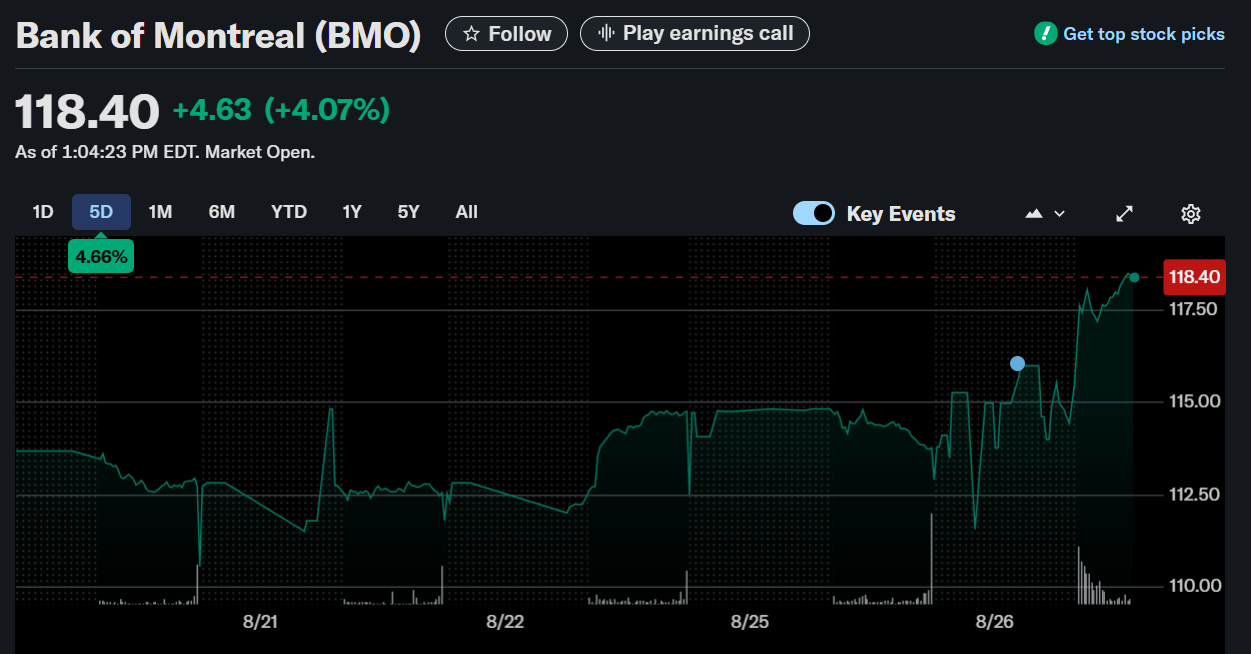Viewport: 1251px width, 654px height.
Task: Click the market open timestamp text
Action: pyautogui.click(x=165, y=153)
